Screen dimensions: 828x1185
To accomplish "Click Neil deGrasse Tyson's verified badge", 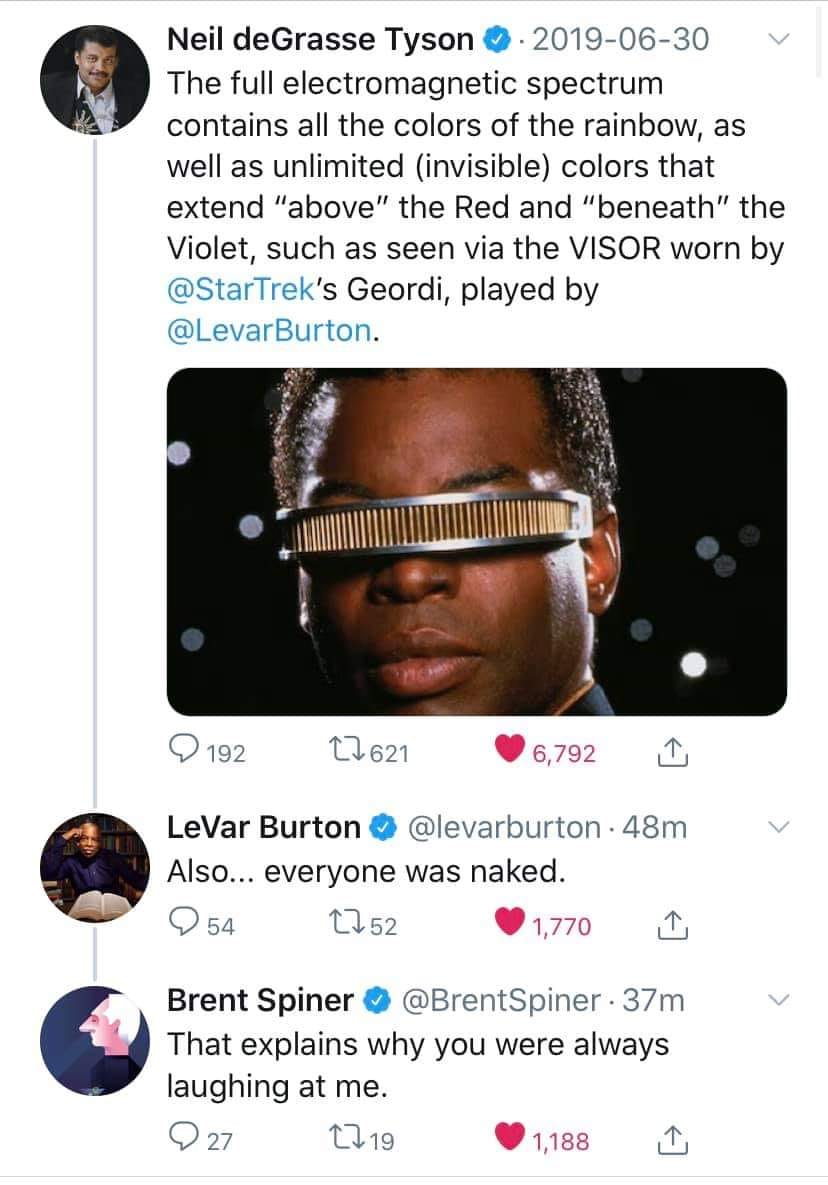I will (494, 39).
